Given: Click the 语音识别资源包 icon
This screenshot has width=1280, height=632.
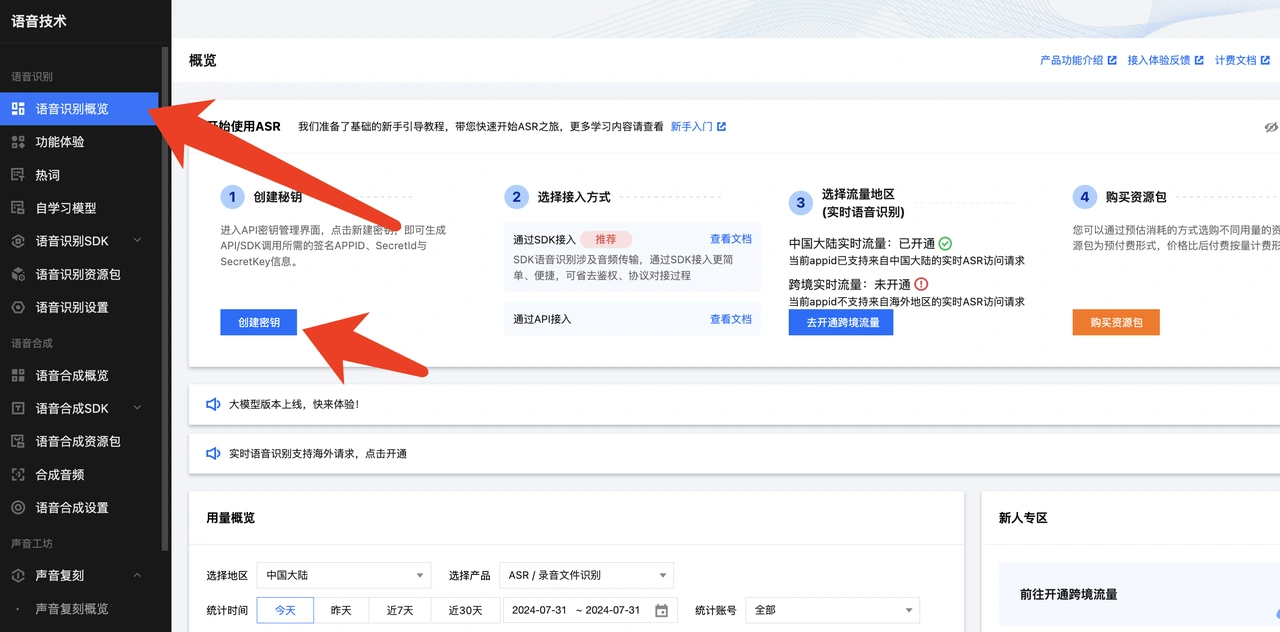Looking at the screenshot, I should coord(18,274).
